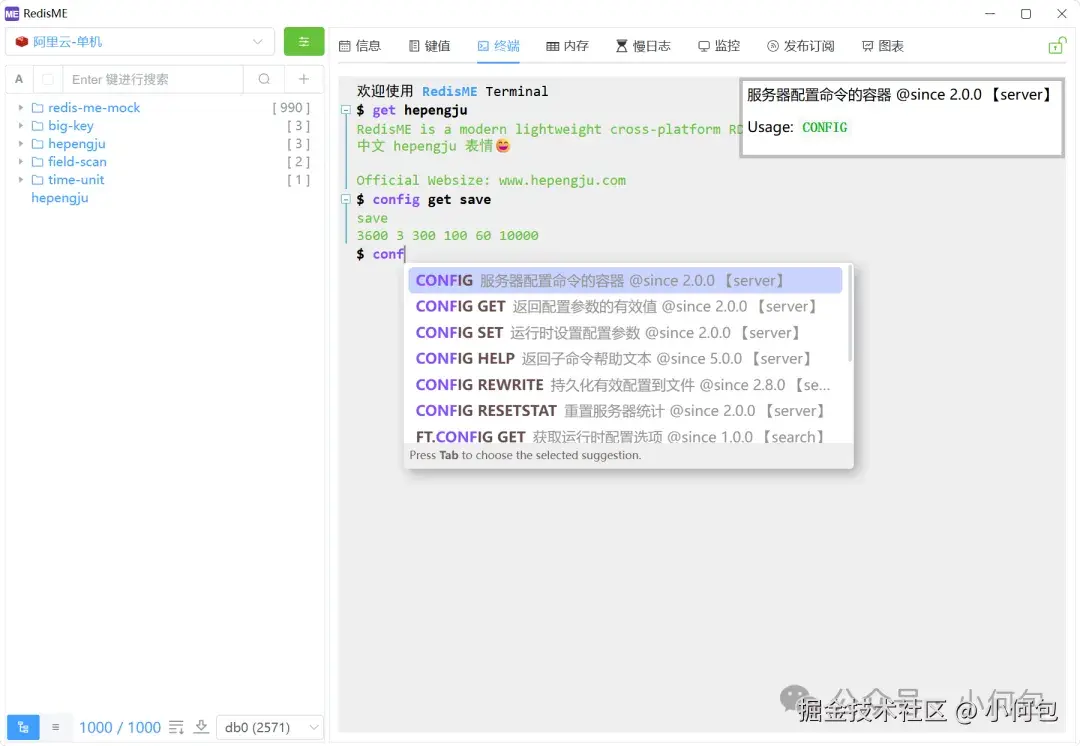The width and height of the screenshot is (1080, 746).
Task: Click the field-scan folder icon
Action: 37,161
